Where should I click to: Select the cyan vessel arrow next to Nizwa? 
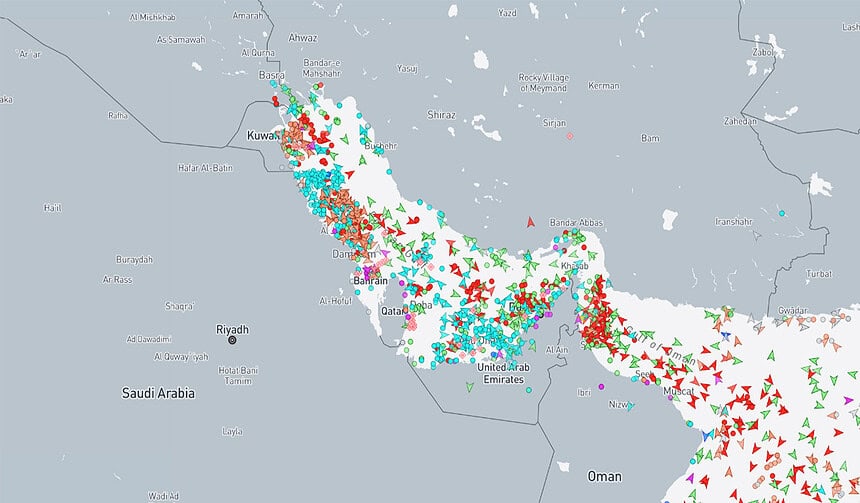tap(630, 408)
